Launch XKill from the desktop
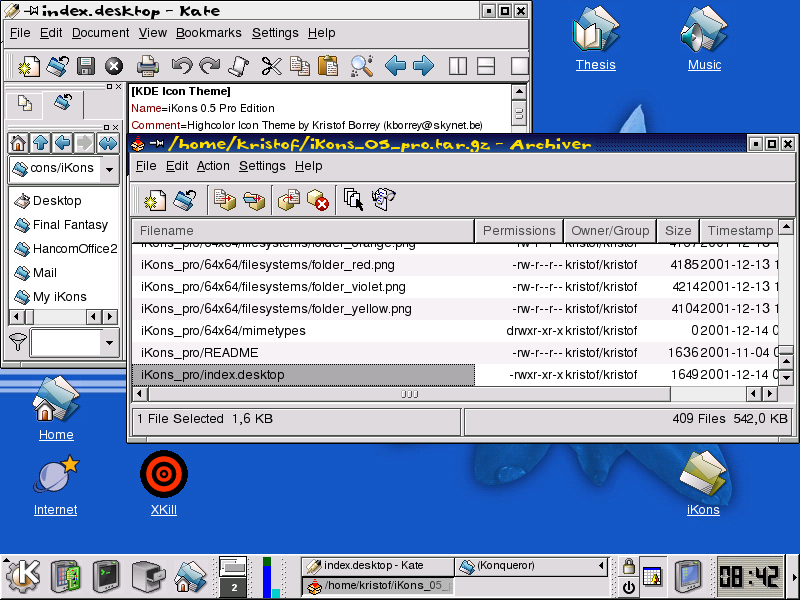This screenshot has width=800, height=600. (164, 483)
